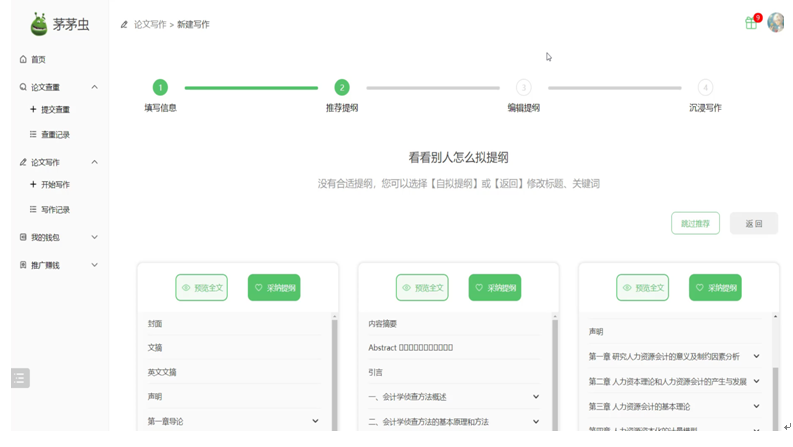The height and width of the screenshot is (447, 793).
Task: Collapse the 论文查重 sidebar section
Action: [x=95, y=88]
